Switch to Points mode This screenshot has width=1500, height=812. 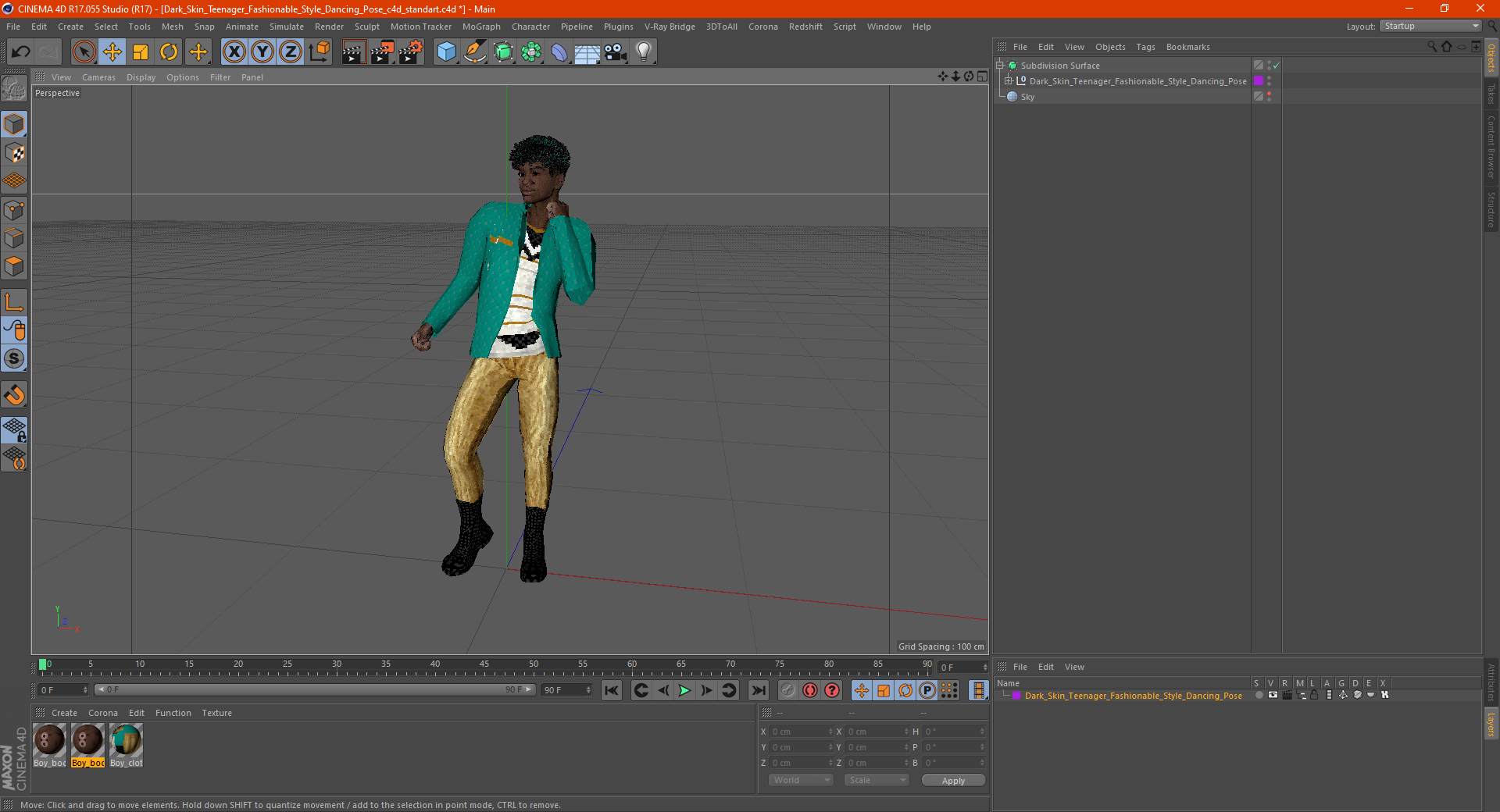coord(14,210)
